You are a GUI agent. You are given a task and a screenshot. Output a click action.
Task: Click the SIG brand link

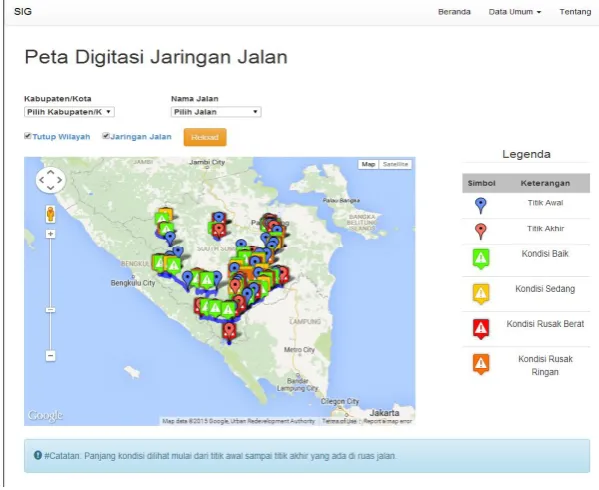point(23,11)
